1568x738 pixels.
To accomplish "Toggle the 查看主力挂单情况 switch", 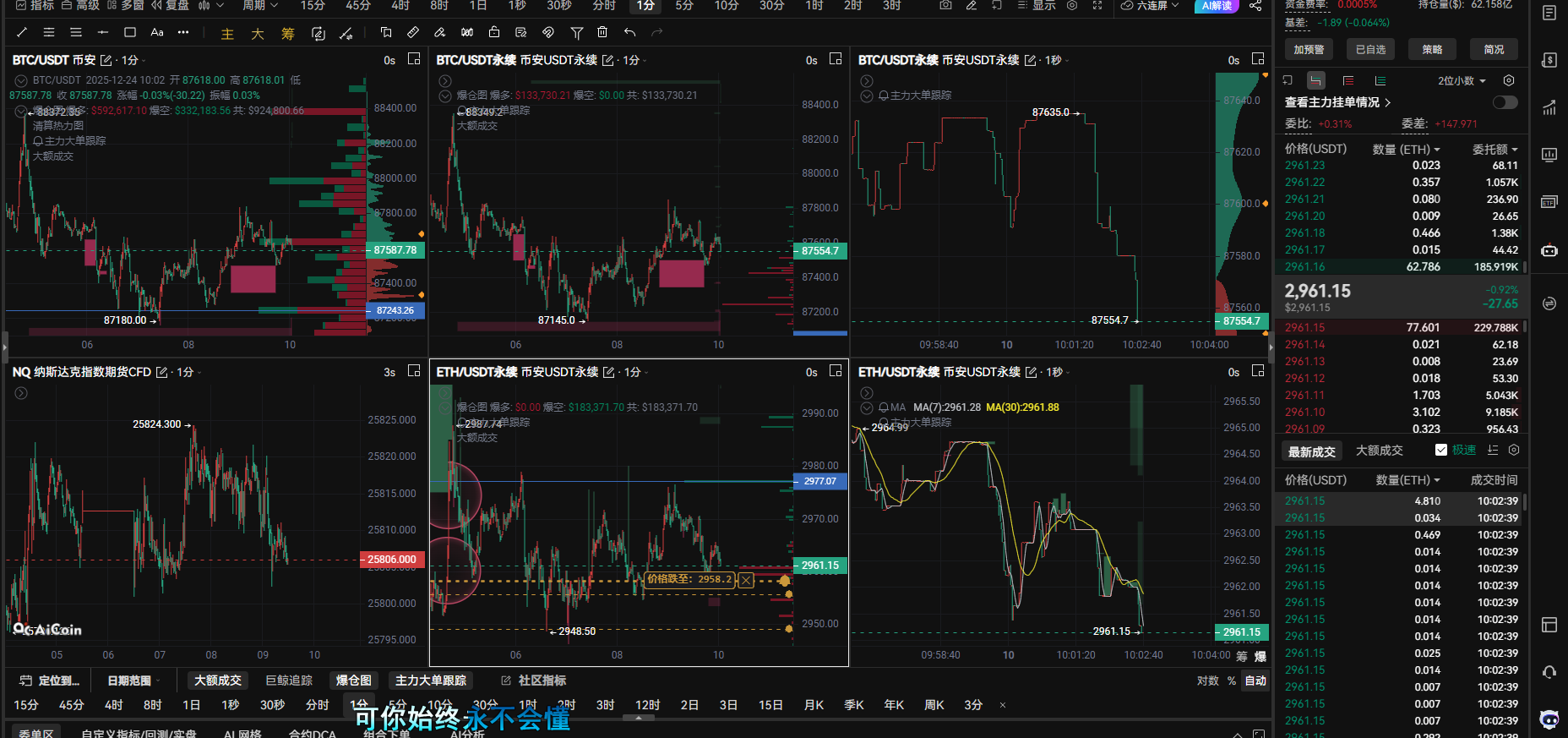I will [x=1505, y=102].
